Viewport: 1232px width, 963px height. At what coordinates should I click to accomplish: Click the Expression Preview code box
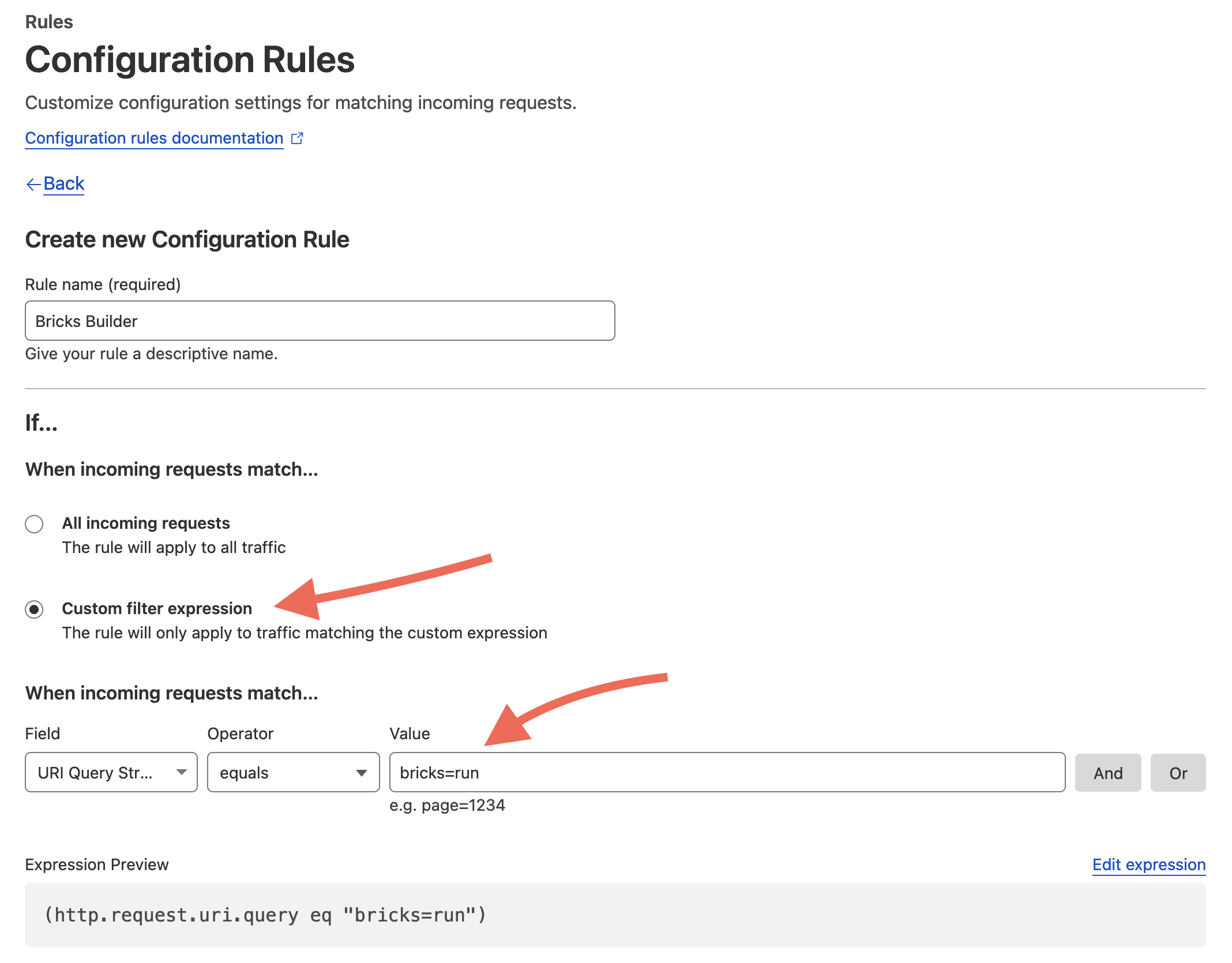pyautogui.click(x=615, y=915)
